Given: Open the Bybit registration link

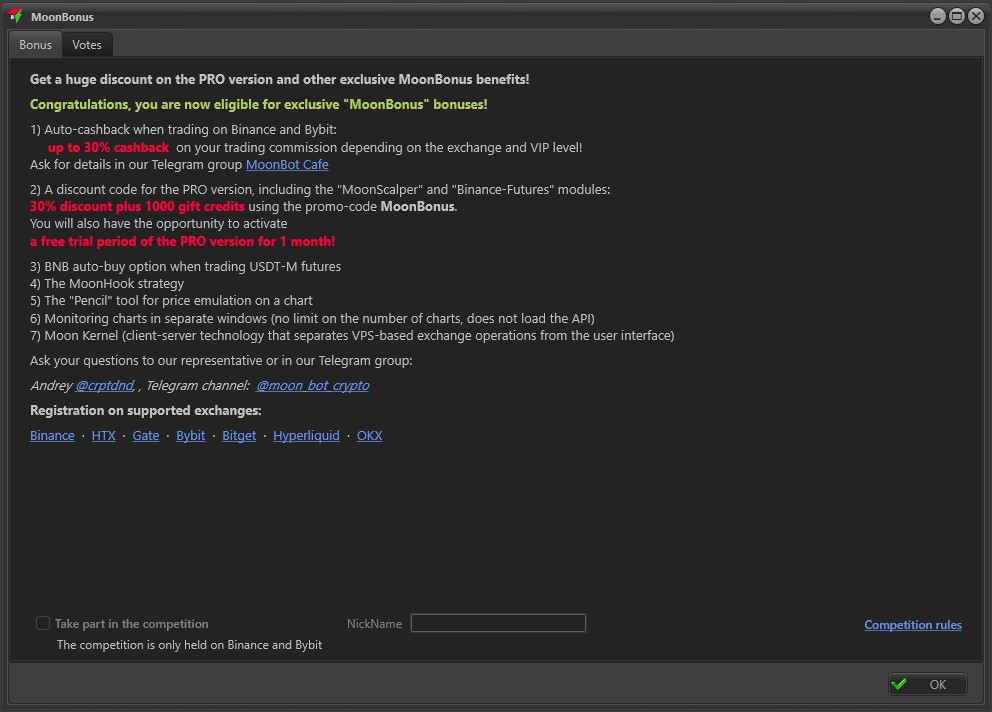Looking at the screenshot, I should coord(190,435).
